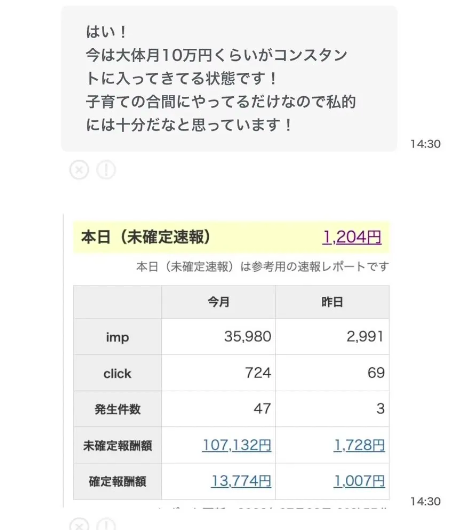Open the 13,774円 monthly confirmed reward link
Viewport: 468px width, 530px height.
(241, 481)
